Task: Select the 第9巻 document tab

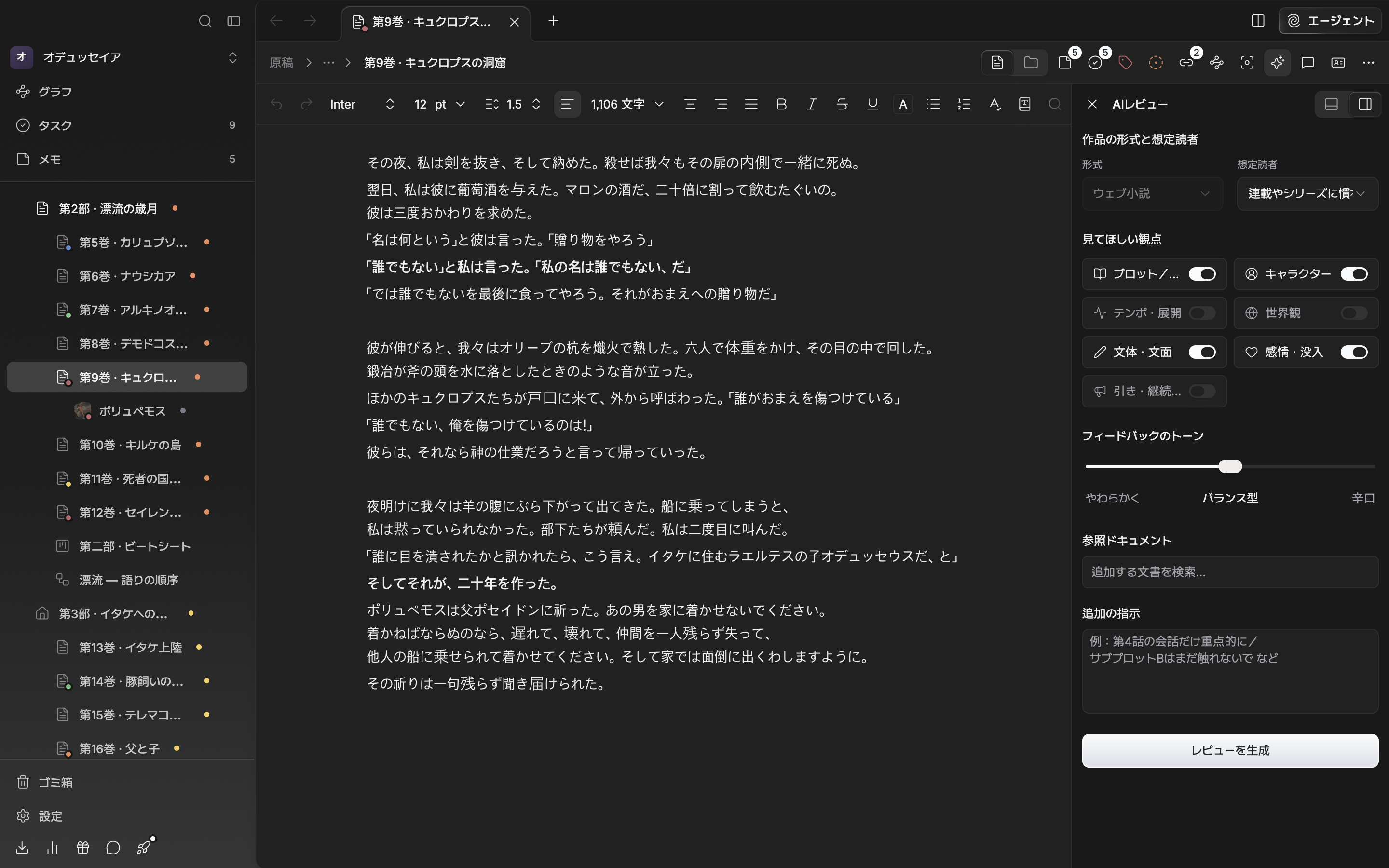Action: coord(436,22)
